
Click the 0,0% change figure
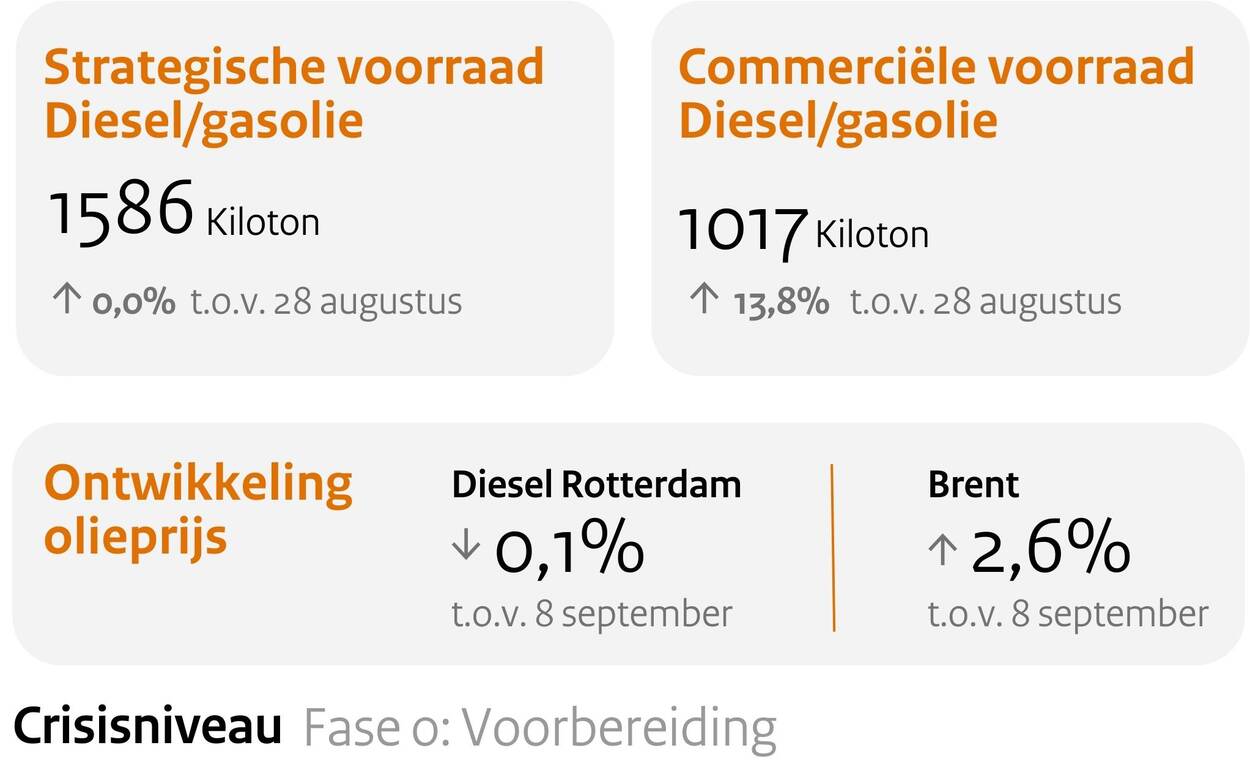[134, 301]
